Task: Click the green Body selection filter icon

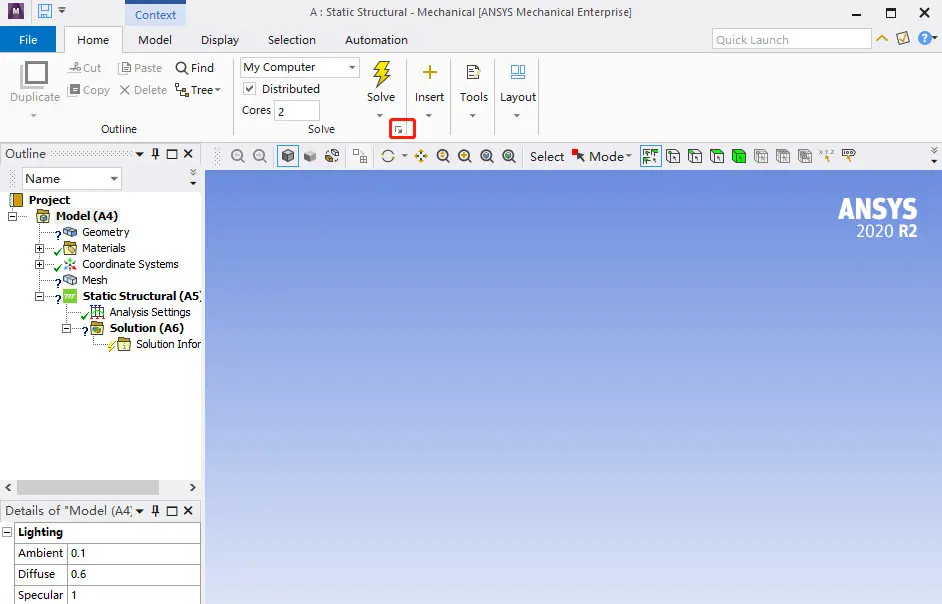Action: (x=739, y=156)
